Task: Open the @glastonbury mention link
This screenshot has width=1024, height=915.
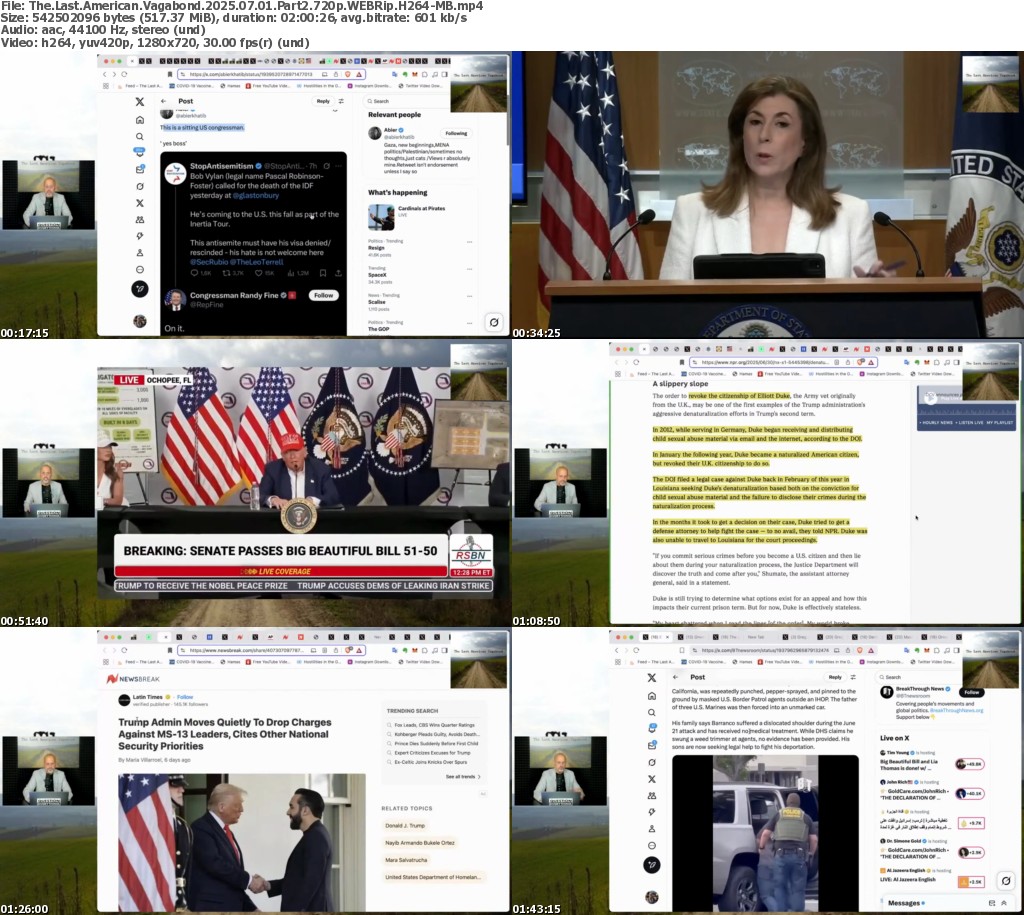Action: [256, 195]
